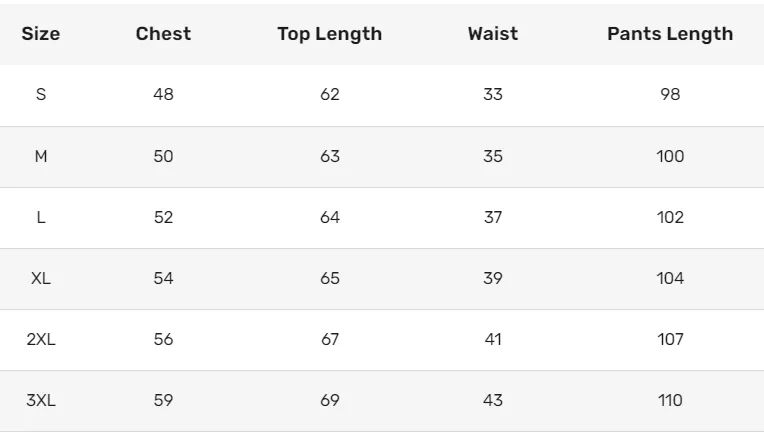The height and width of the screenshot is (441, 764).
Task: Click the Size column header
Action: (x=41, y=34)
